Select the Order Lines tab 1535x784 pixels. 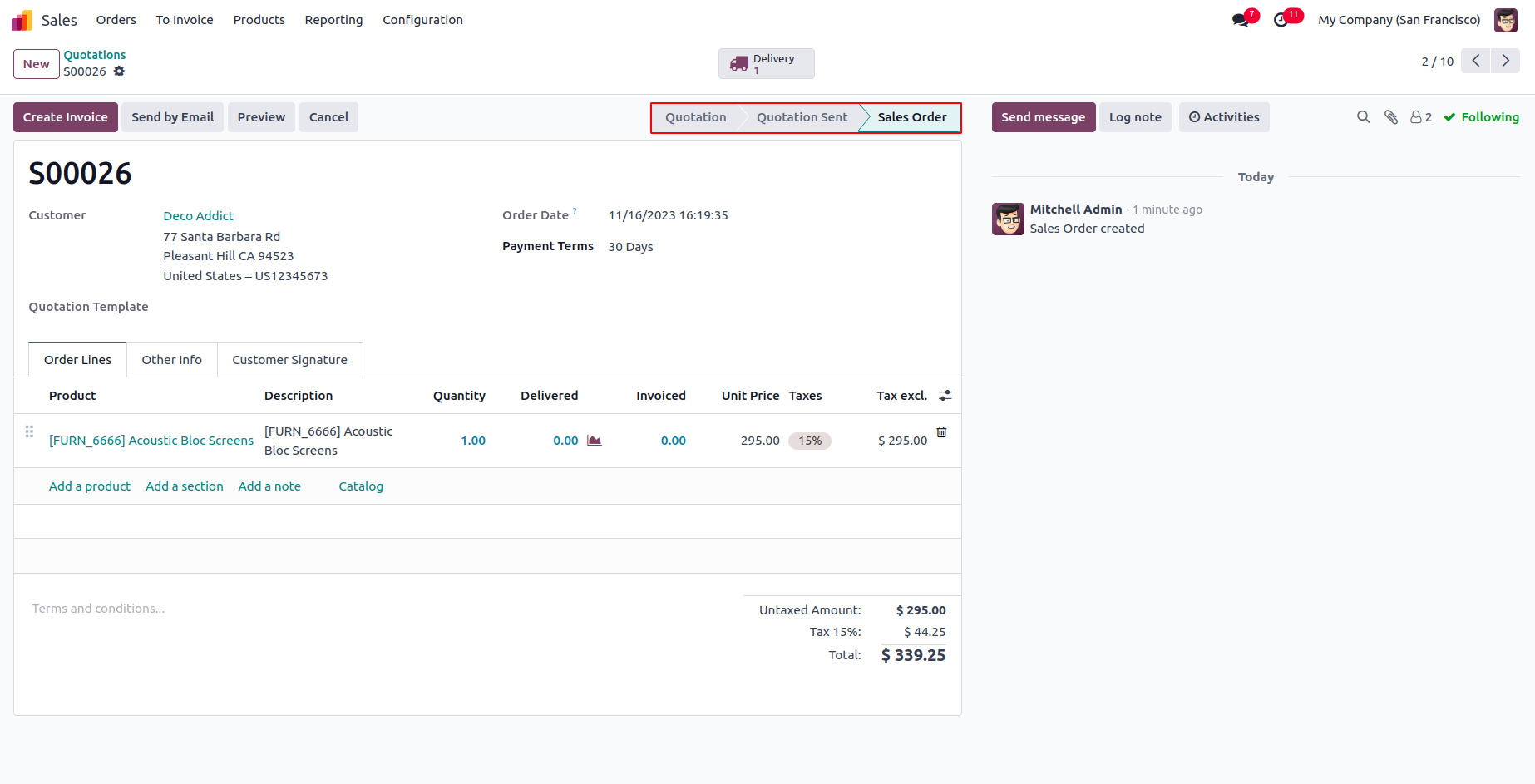pyautogui.click(x=77, y=360)
